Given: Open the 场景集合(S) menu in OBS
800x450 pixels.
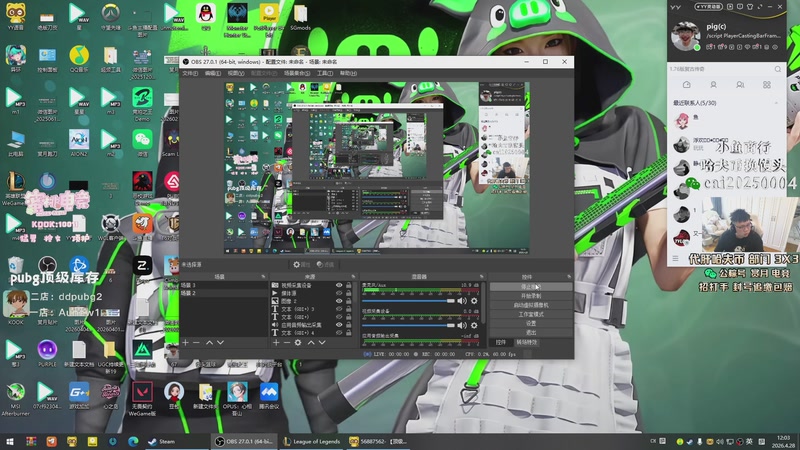Looking at the screenshot, I should (297, 73).
